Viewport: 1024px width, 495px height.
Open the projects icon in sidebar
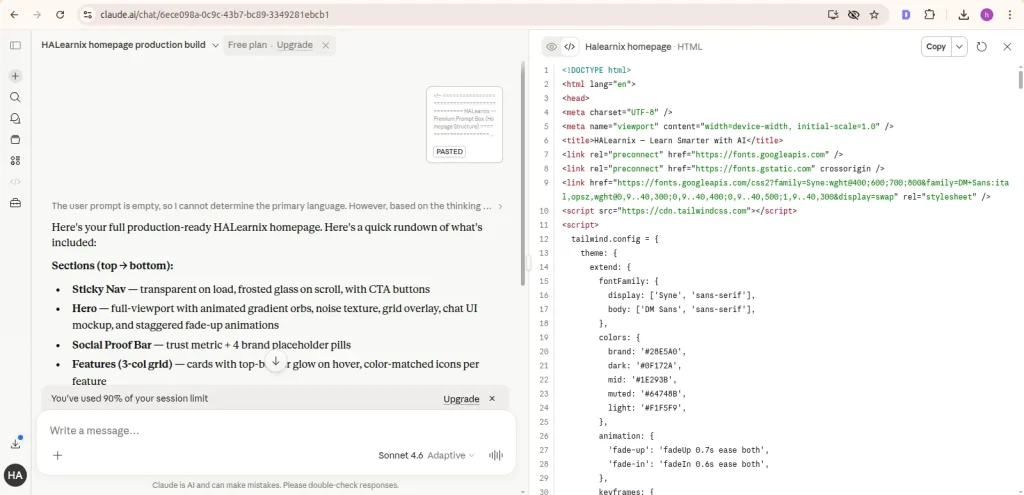(15, 139)
